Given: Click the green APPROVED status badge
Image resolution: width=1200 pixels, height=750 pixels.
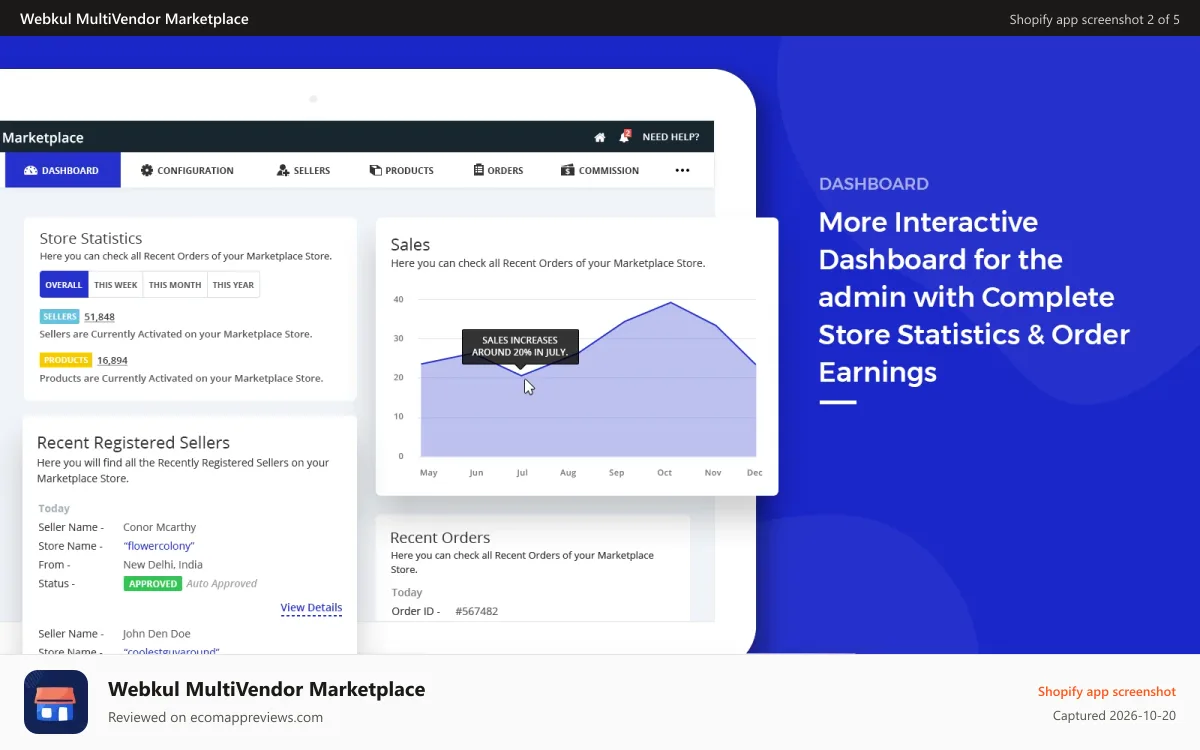Looking at the screenshot, I should point(153,584).
